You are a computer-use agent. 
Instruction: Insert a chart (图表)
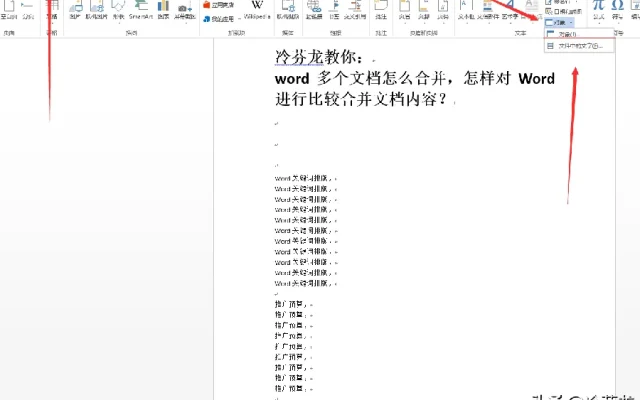point(163,10)
